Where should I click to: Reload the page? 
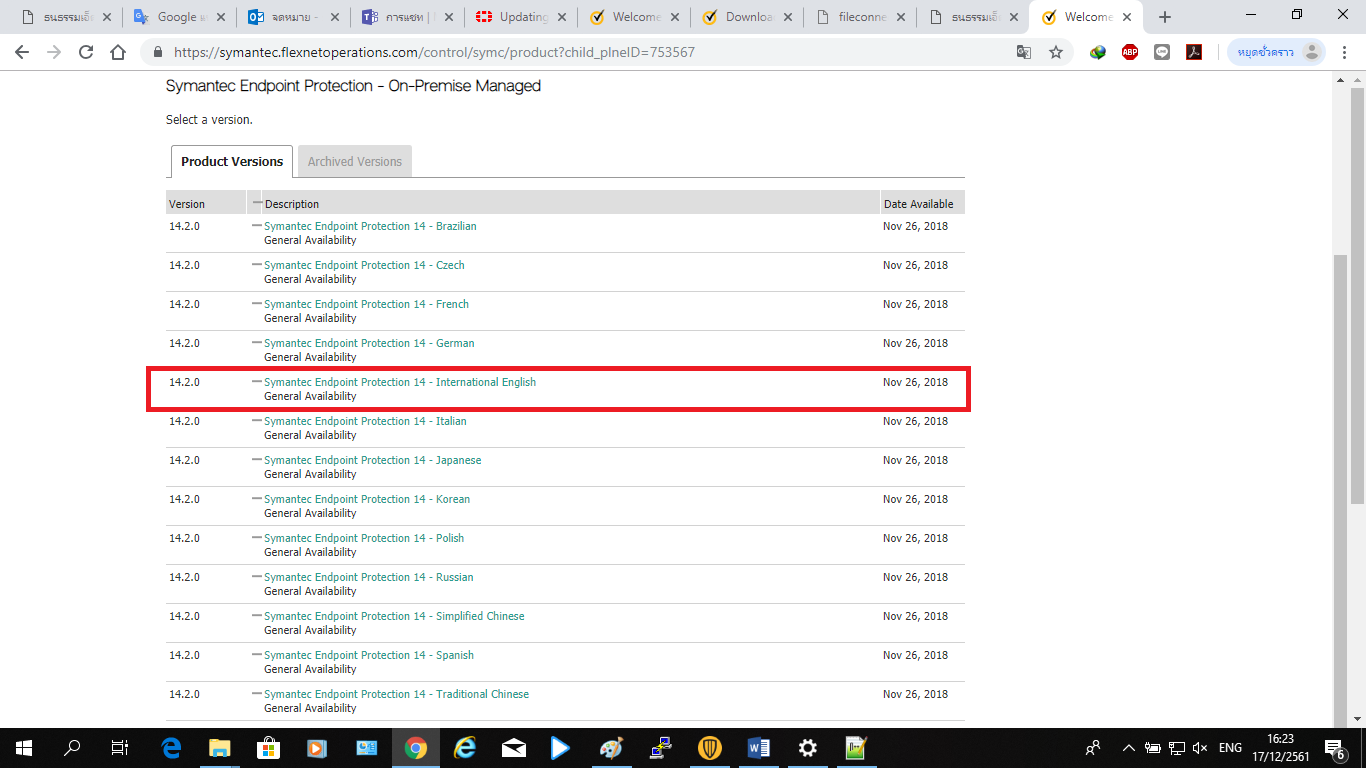pos(86,53)
